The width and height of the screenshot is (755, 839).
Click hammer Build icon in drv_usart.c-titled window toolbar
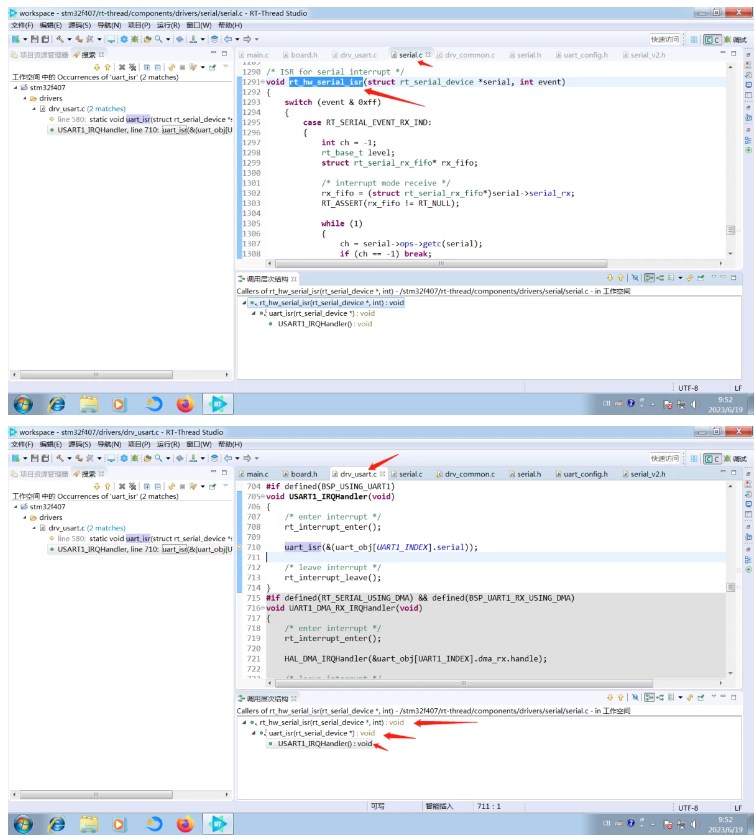coord(60,459)
